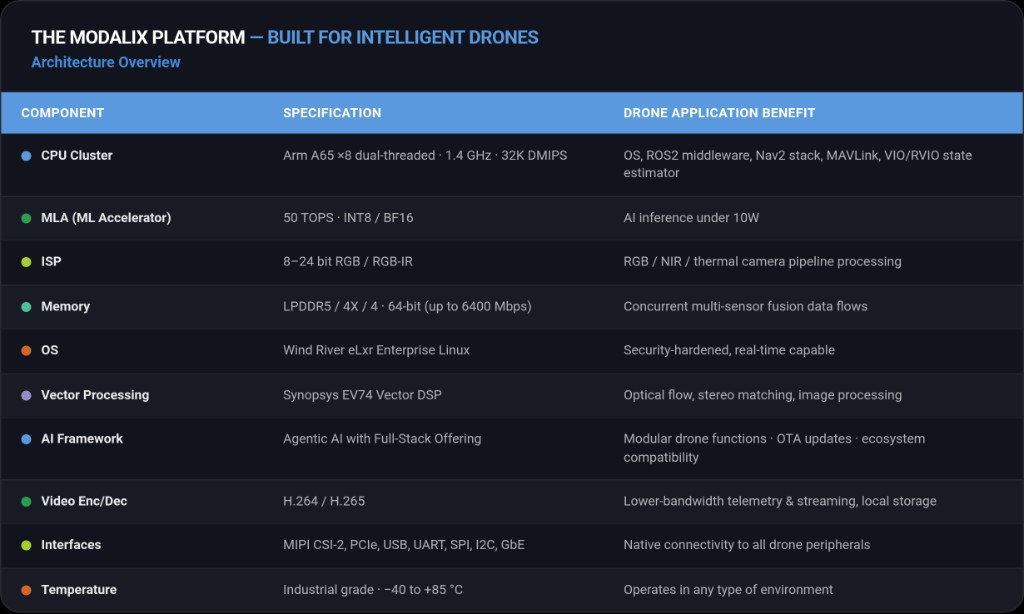The image size is (1024, 614).
Task: Click the Synopsys EV74 Vector DSP specification
Action: click(362, 395)
